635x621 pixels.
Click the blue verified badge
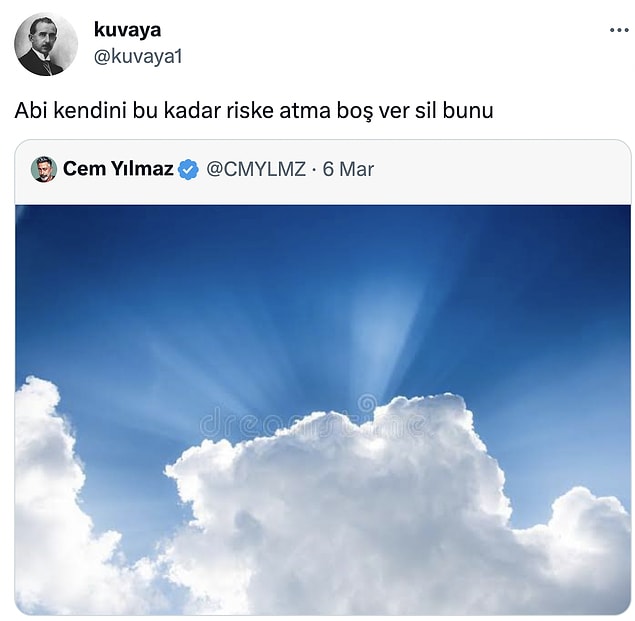pos(188,169)
